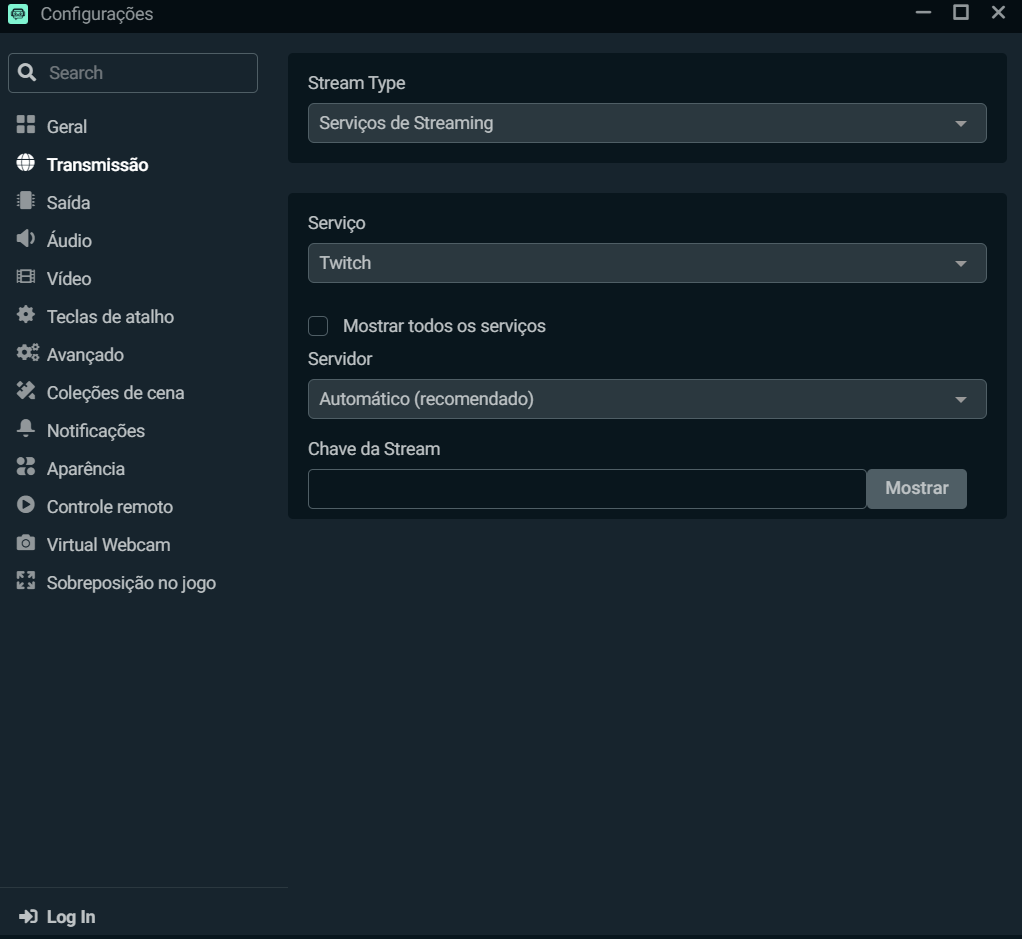Open the Saída settings section

[68, 203]
